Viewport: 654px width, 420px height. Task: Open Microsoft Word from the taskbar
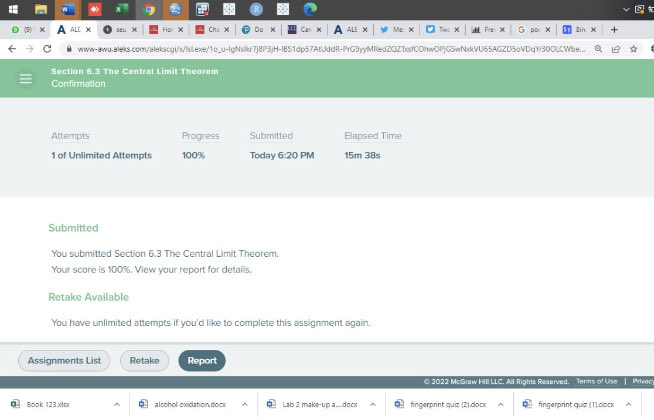(x=68, y=9)
